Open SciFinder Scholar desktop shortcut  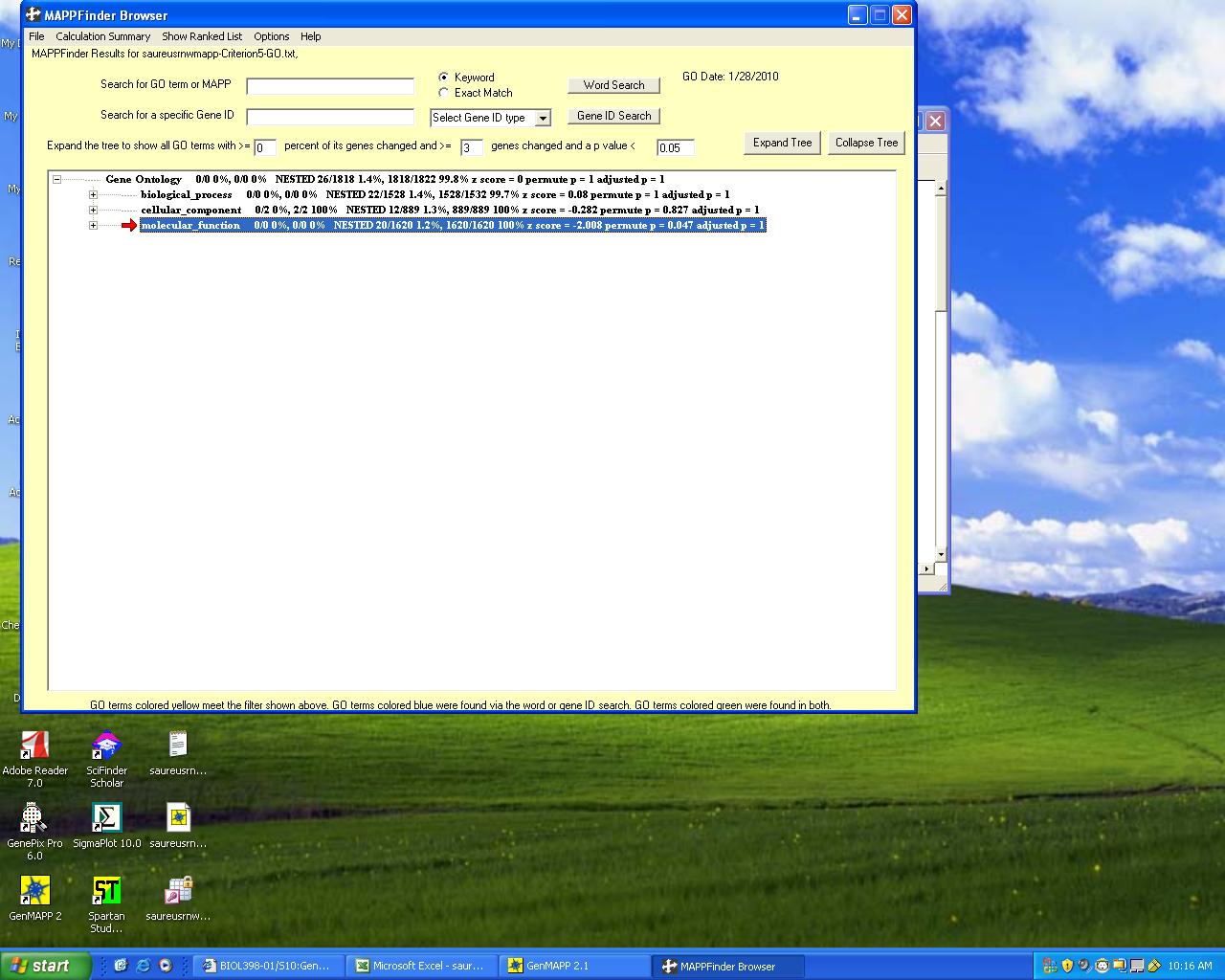pos(106,746)
